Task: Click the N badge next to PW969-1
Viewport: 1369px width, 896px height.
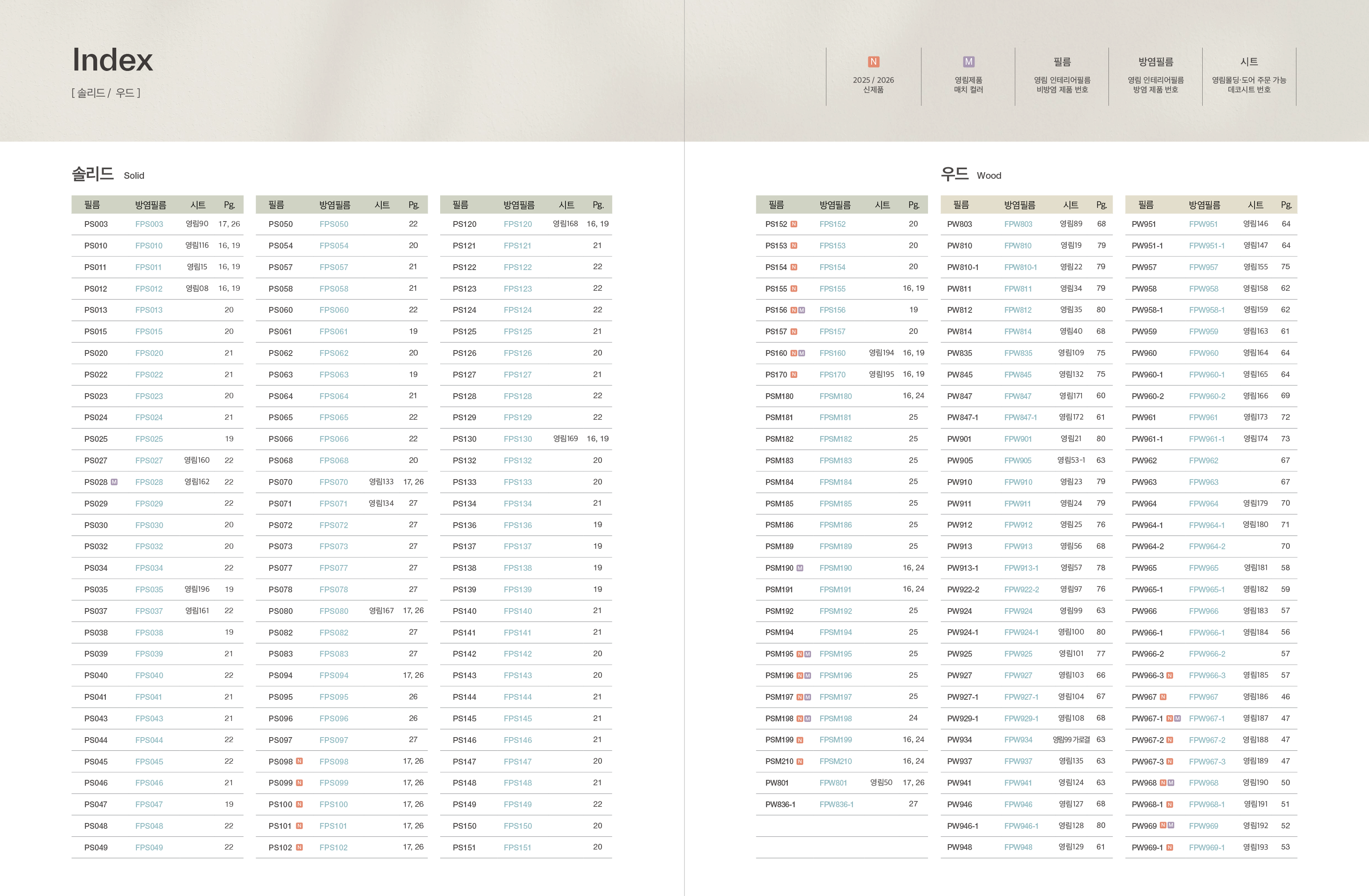Action: coord(1170,847)
